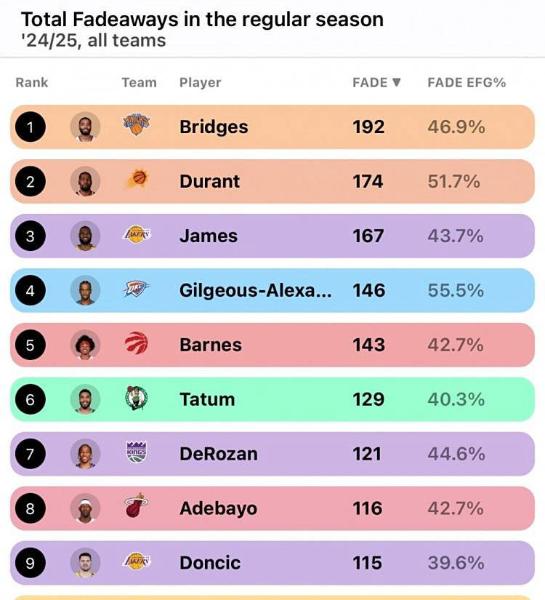Image resolution: width=545 pixels, height=600 pixels.
Task: Open the Gilgeous-Alexa... player name
Action: (255, 290)
